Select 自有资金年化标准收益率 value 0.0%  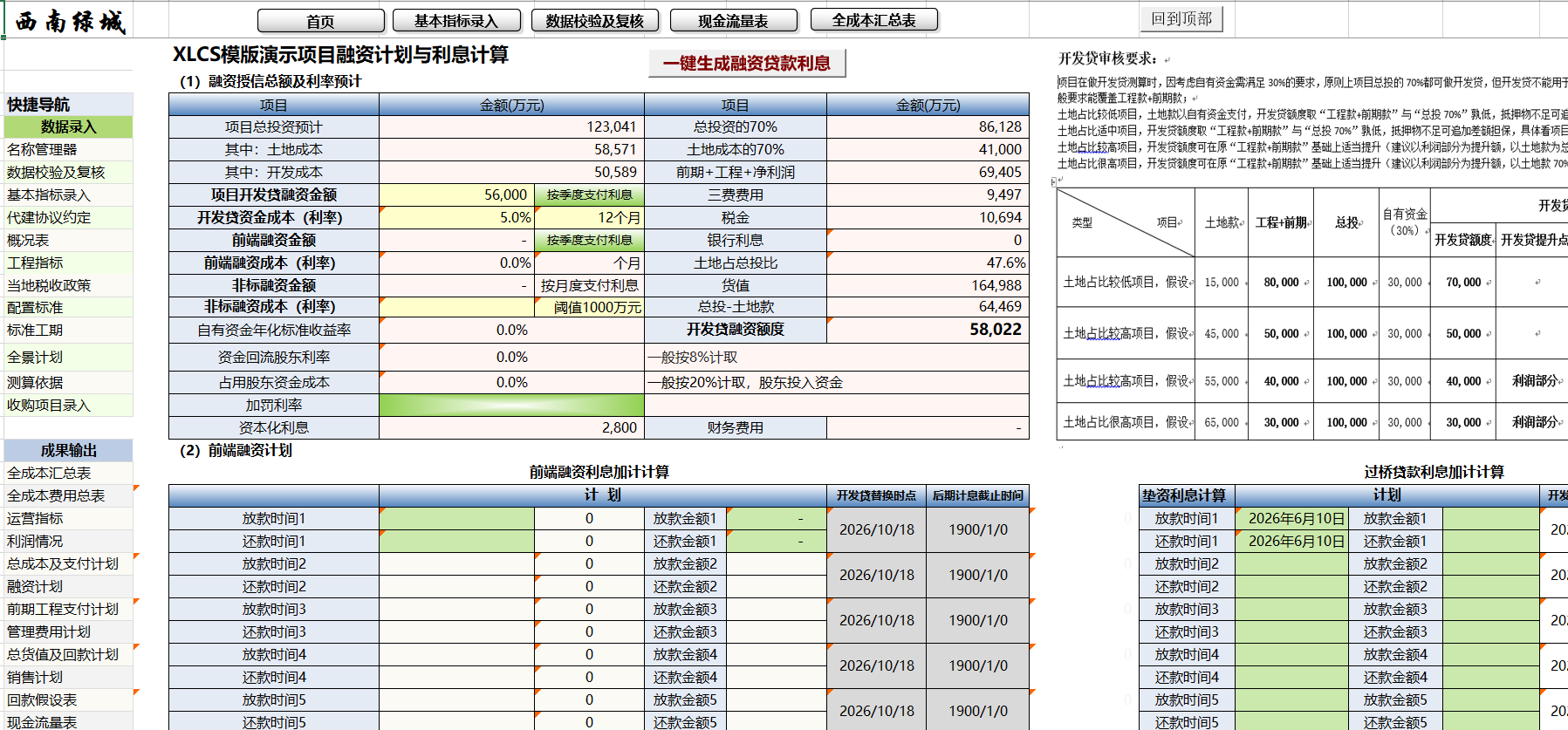[511, 330]
